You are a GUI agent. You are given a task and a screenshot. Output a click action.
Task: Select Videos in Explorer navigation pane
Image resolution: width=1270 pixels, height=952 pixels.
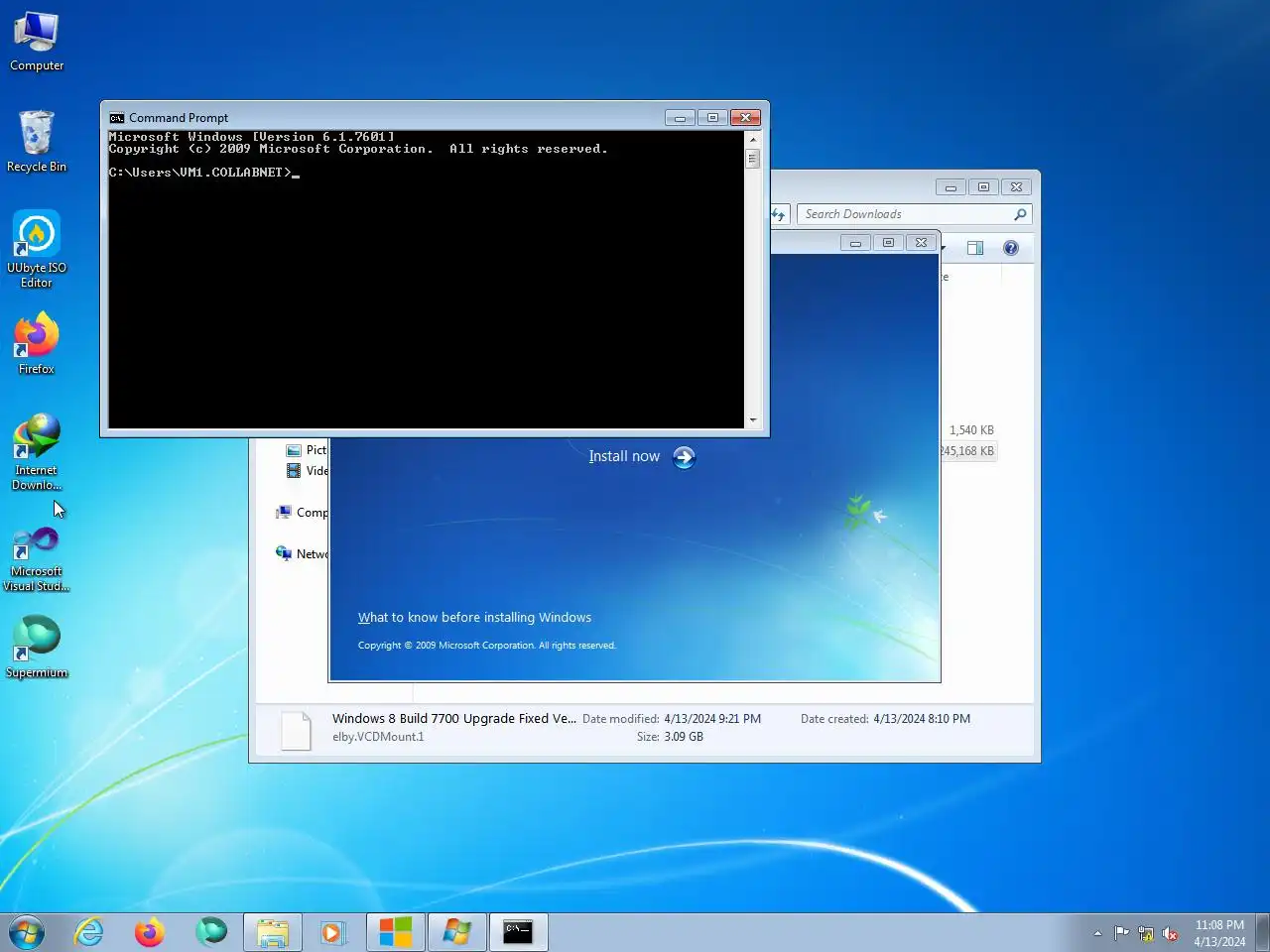(x=307, y=471)
